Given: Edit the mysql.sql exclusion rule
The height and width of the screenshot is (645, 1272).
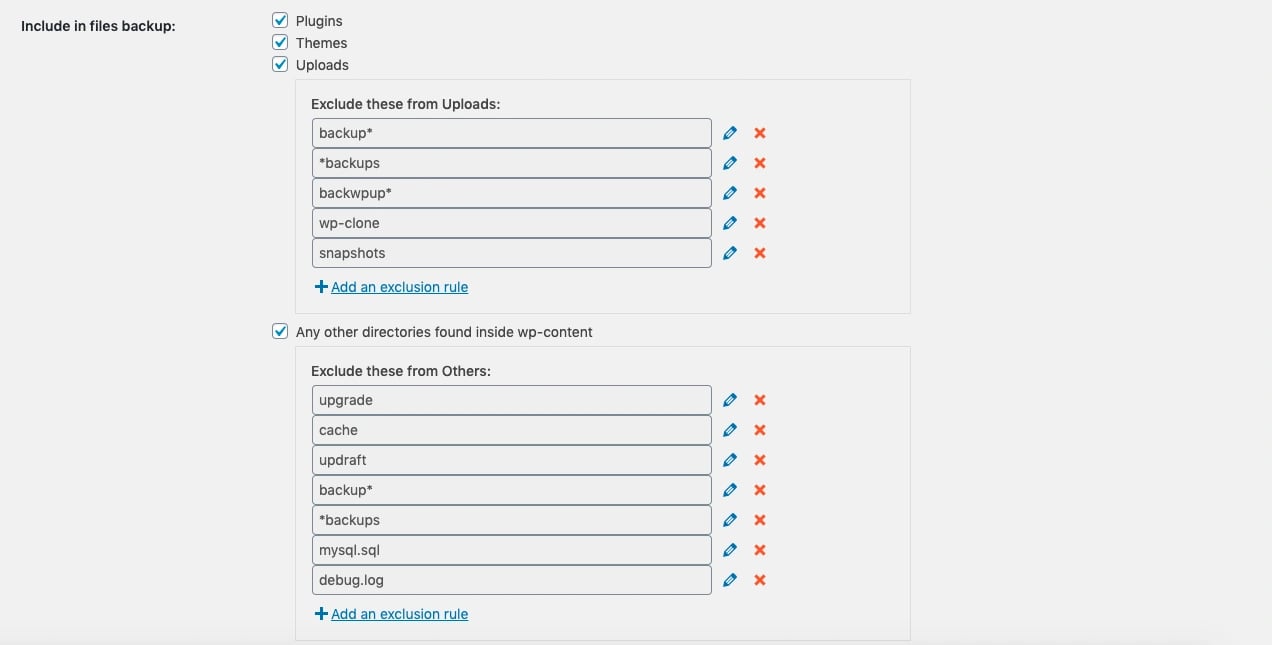Looking at the screenshot, I should pyautogui.click(x=730, y=550).
